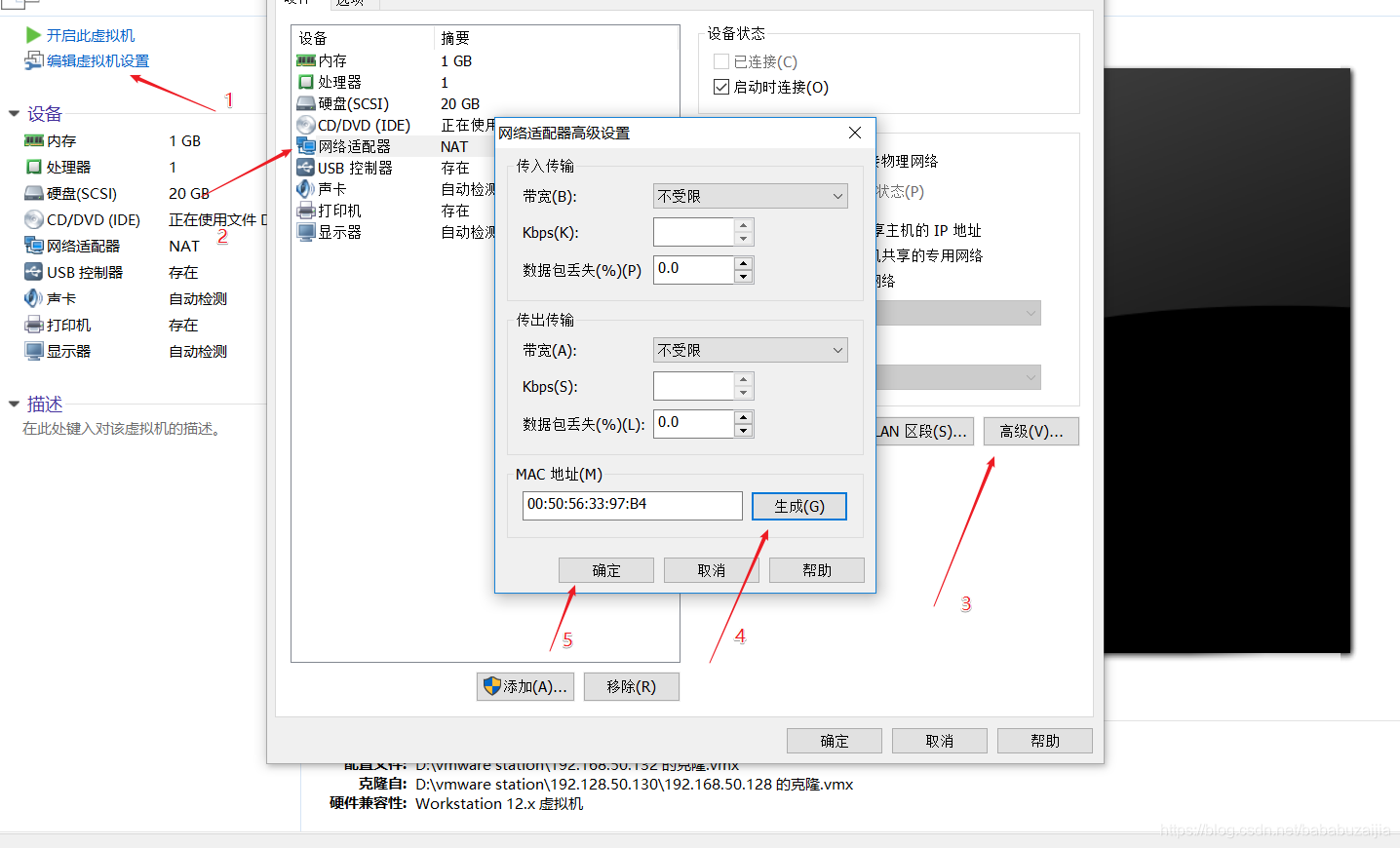Viewport: 1400px width, 848px height.
Task: Select the printer icon in the main window list
Action: 34,325
